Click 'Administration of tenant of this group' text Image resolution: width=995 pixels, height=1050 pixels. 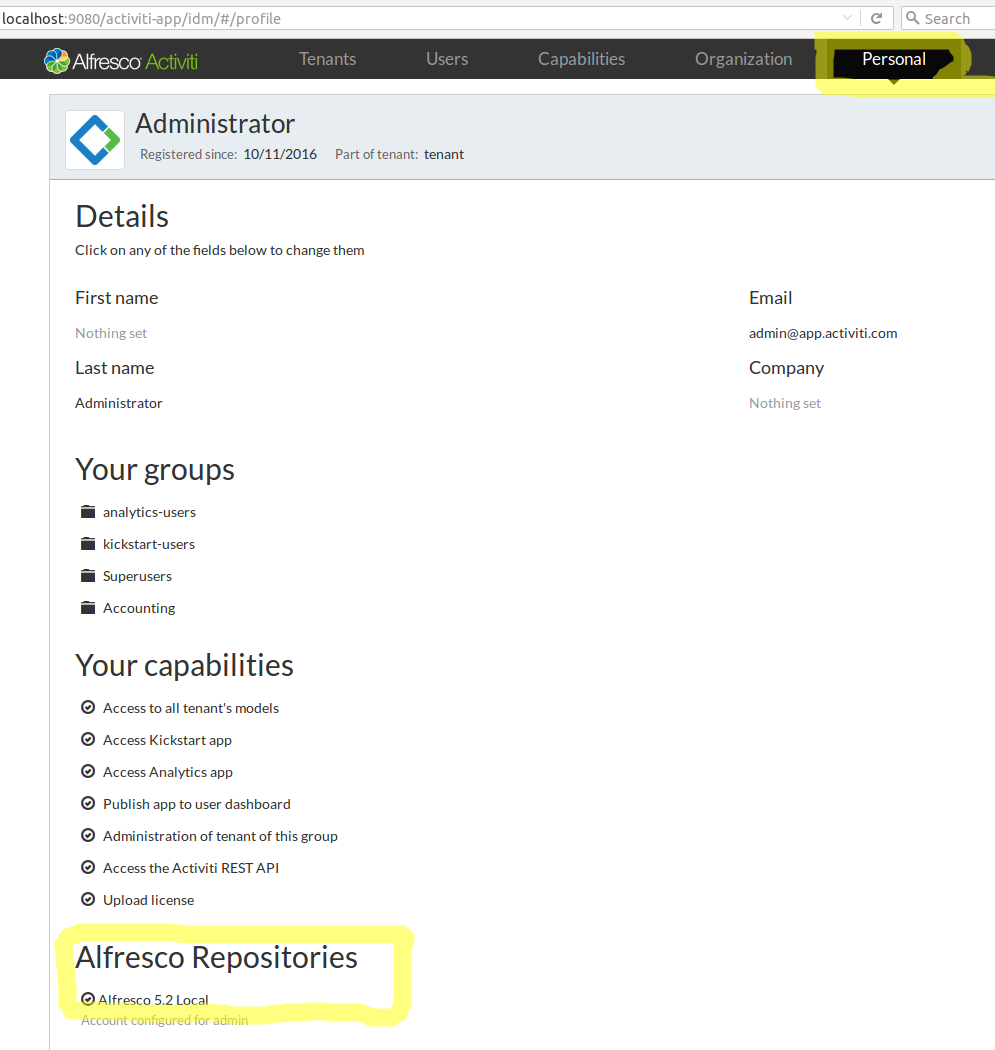[x=220, y=836]
